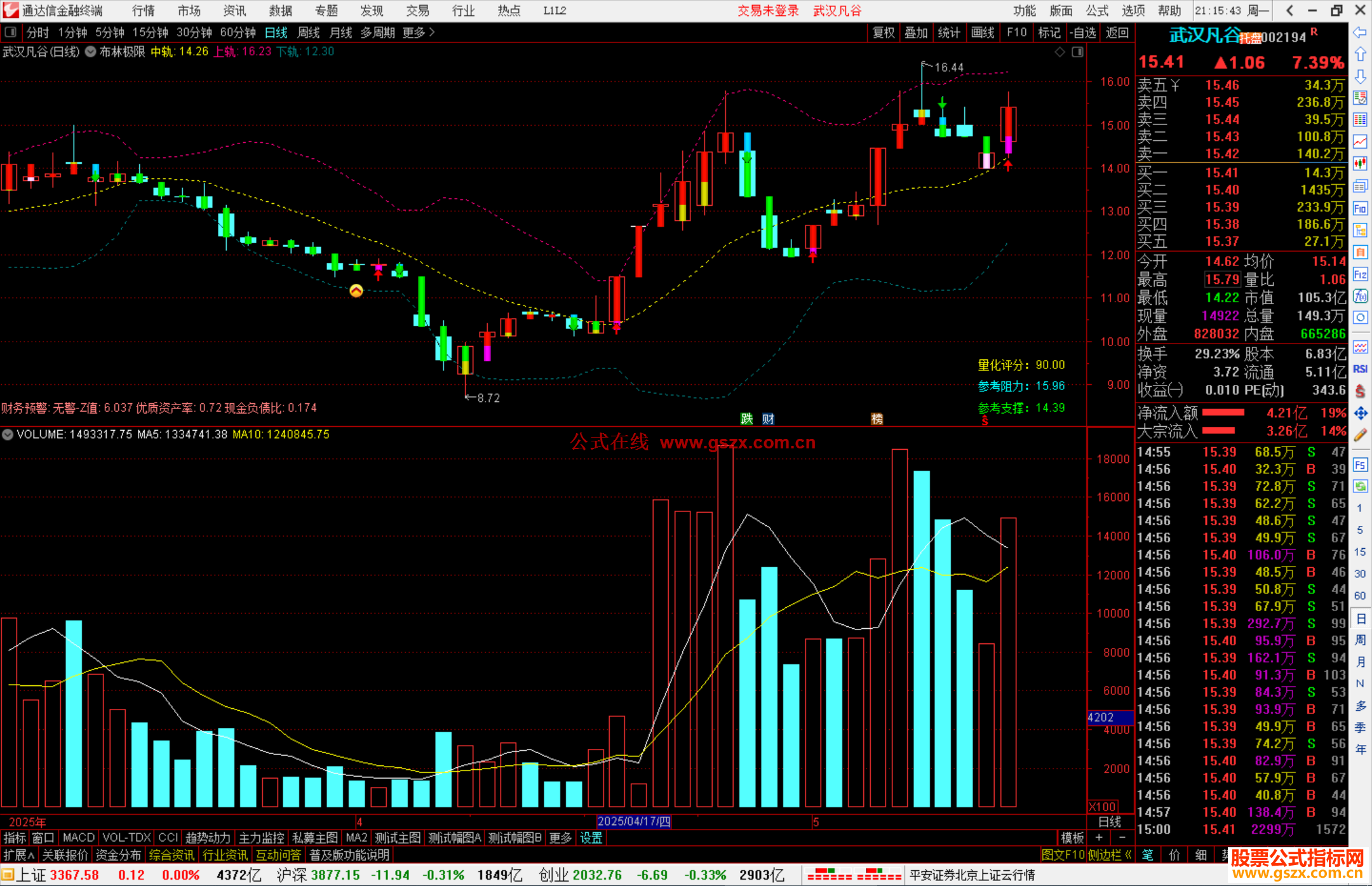Click the F12 trading sidebar icon

(1360, 274)
